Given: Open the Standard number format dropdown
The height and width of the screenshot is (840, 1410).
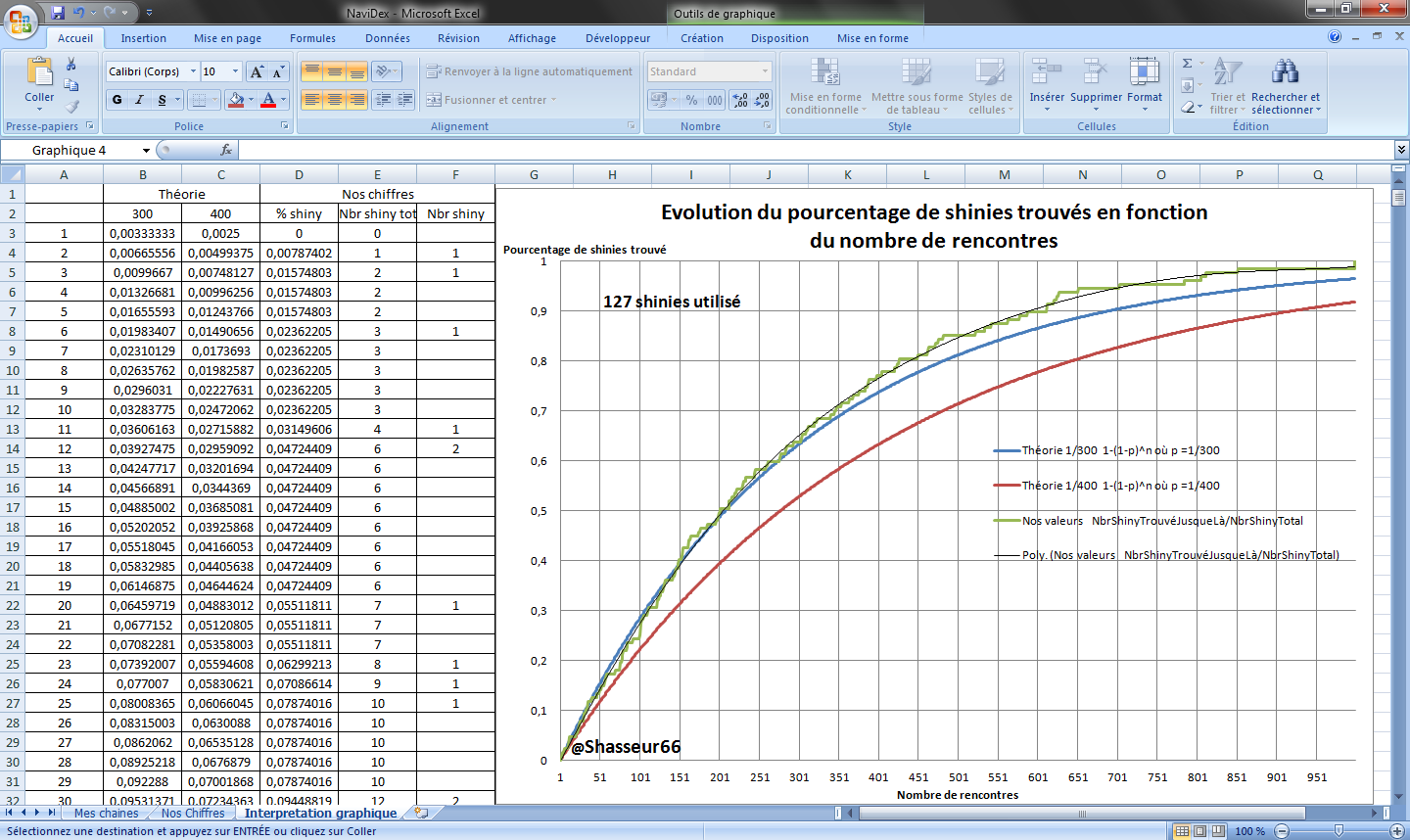Looking at the screenshot, I should coord(765,71).
